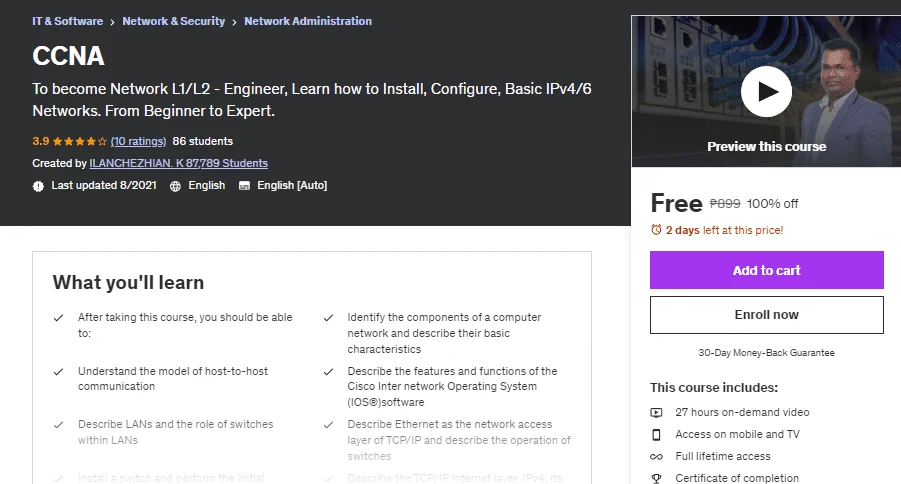Click the 'Certificate of completion' text

[737, 478]
